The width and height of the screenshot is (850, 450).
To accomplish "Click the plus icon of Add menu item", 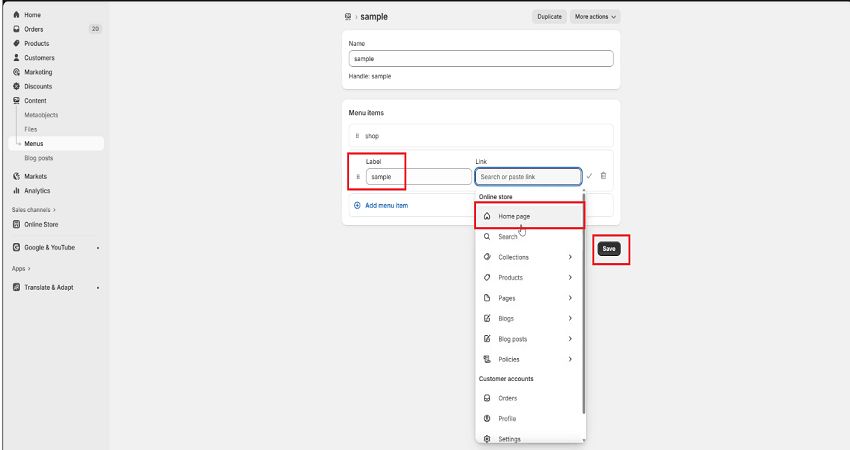I will point(357,205).
